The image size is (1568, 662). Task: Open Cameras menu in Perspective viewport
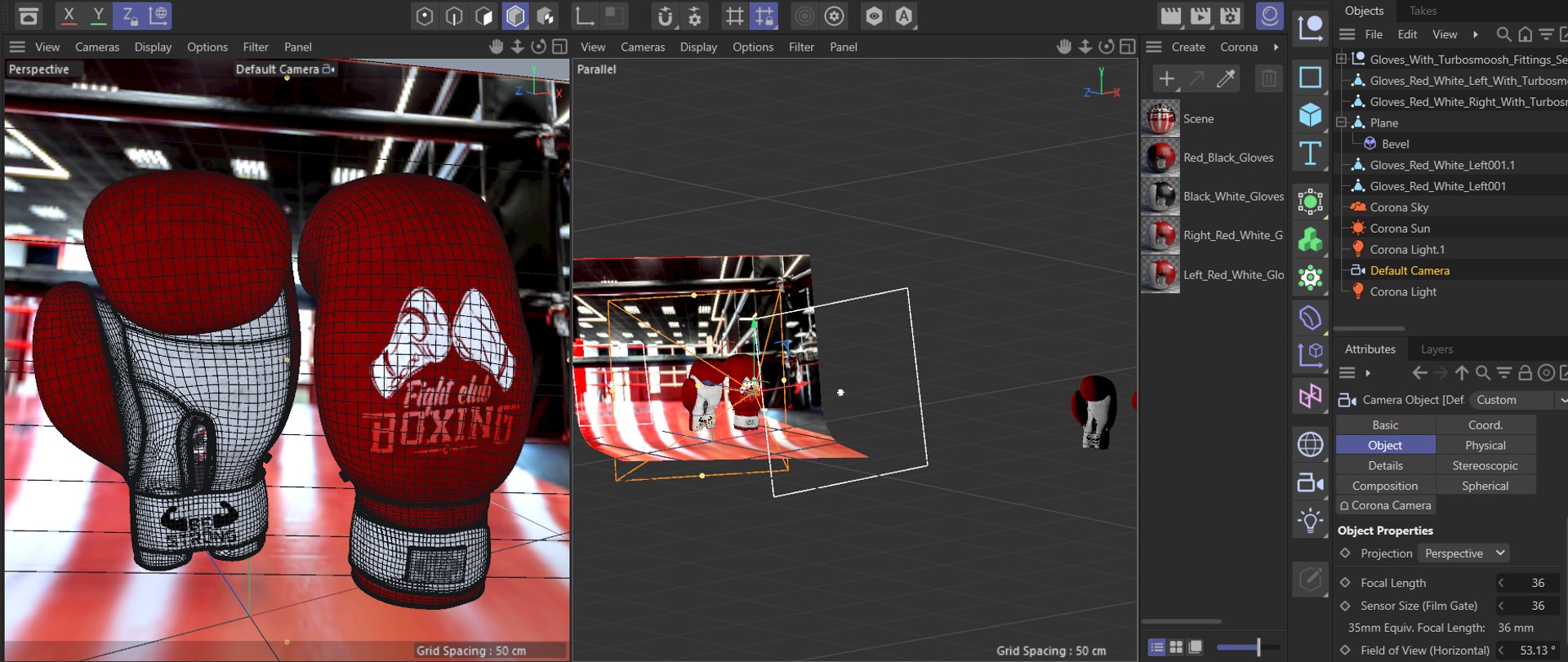[97, 47]
